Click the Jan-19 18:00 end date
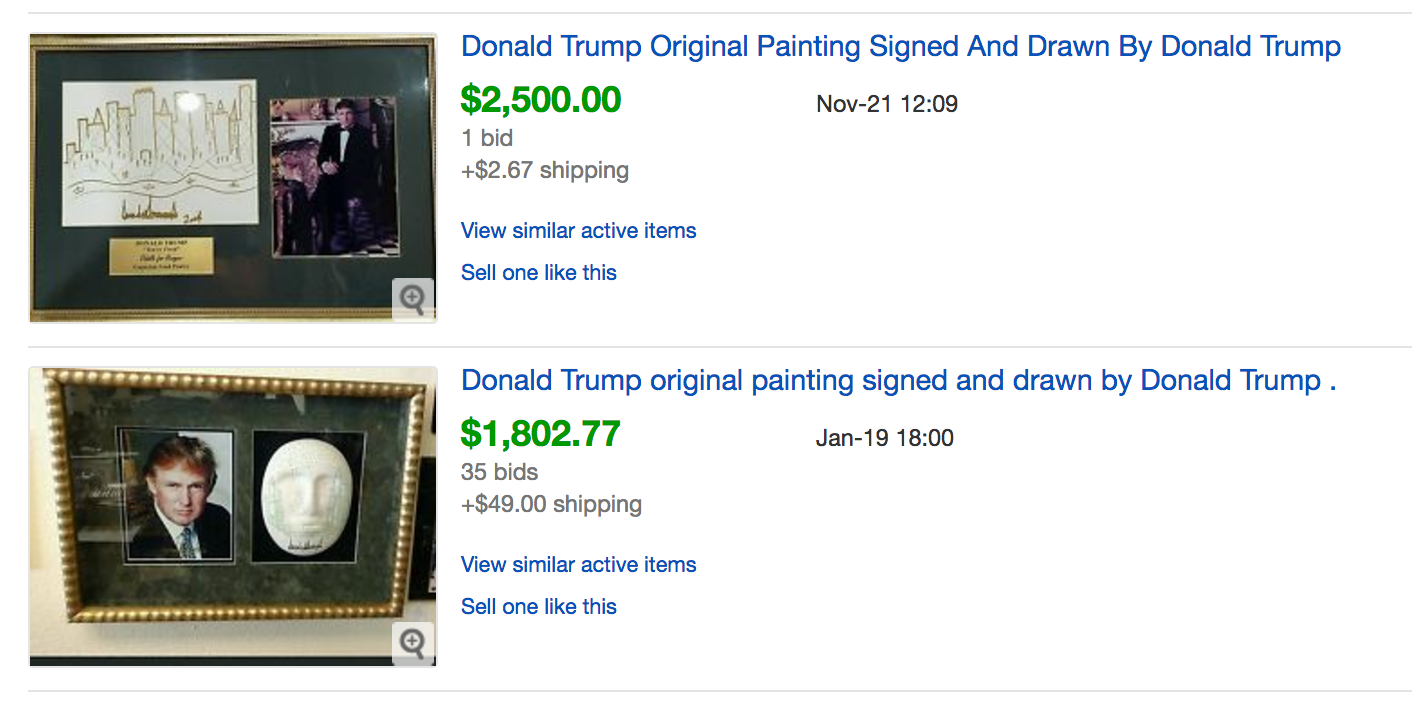Screen dimensions: 1428x702 [884, 437]
